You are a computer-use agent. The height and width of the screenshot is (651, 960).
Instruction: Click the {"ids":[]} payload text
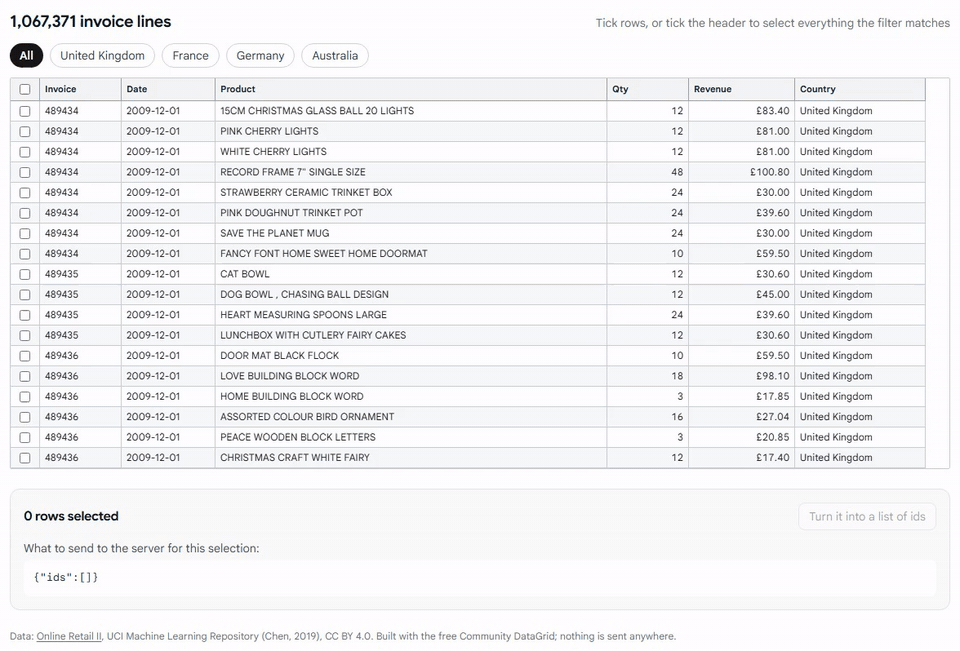[x=66, y=577]
